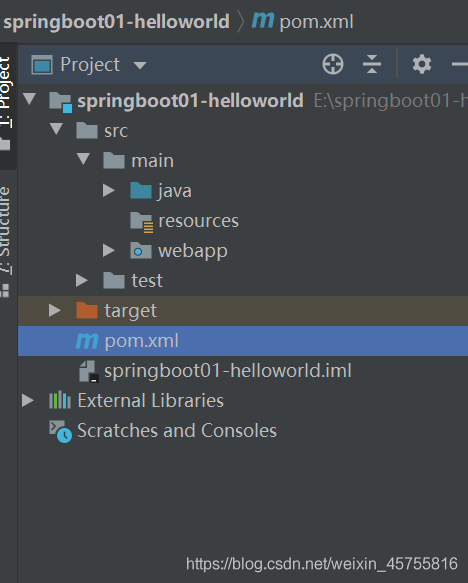
Task: Click the Project panel title label
Action: (x=90, y=65)
